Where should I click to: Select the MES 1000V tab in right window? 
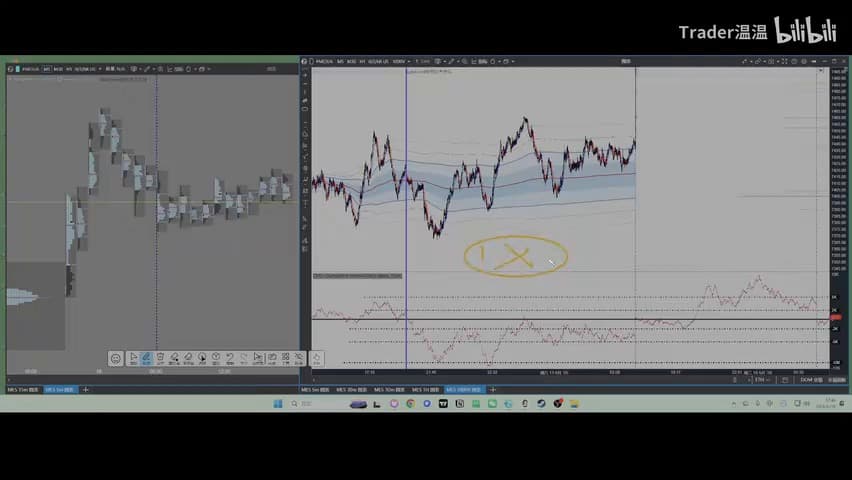tap(463, 390)
